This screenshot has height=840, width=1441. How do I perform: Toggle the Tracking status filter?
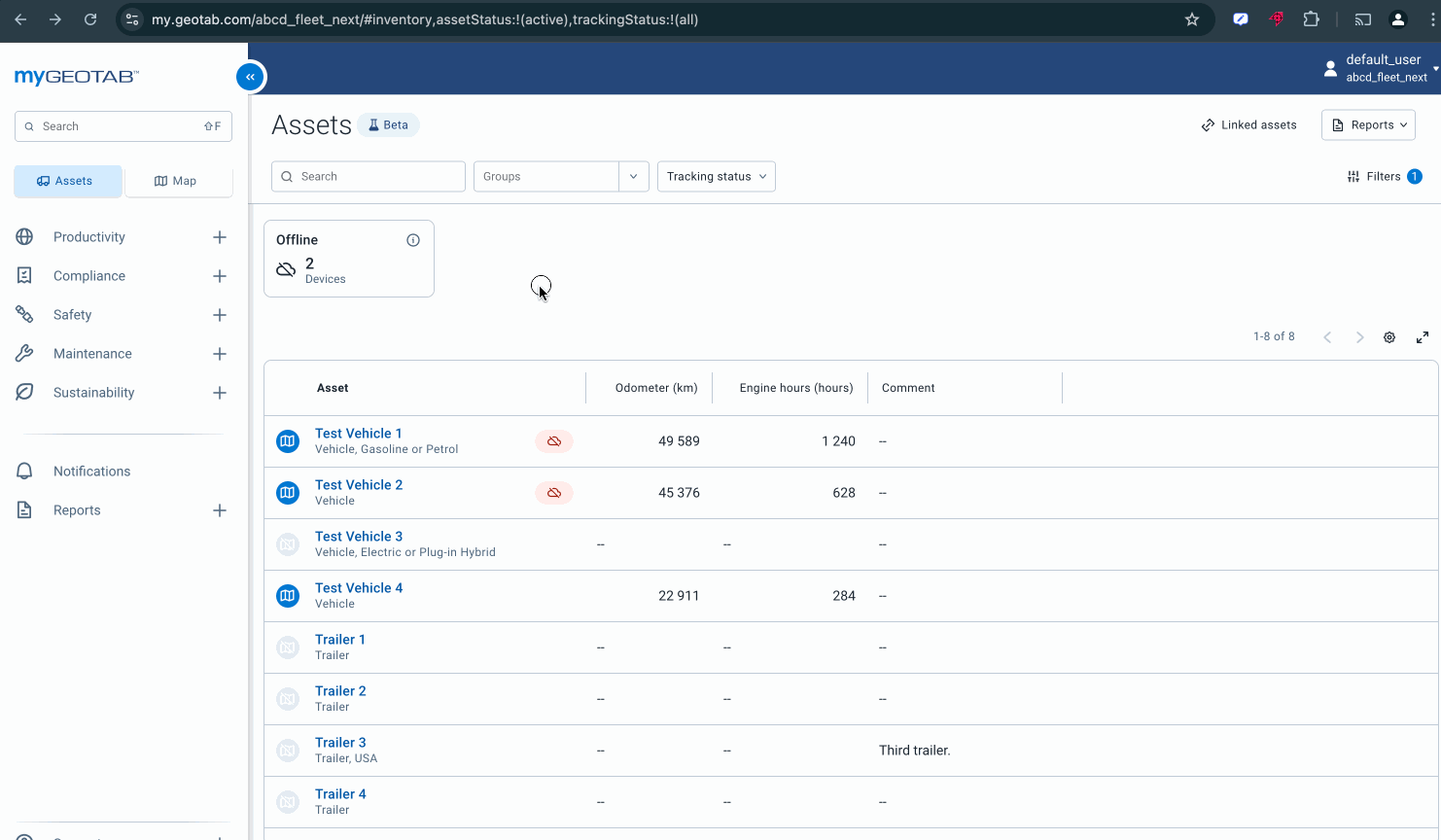[x=716, y=176]
